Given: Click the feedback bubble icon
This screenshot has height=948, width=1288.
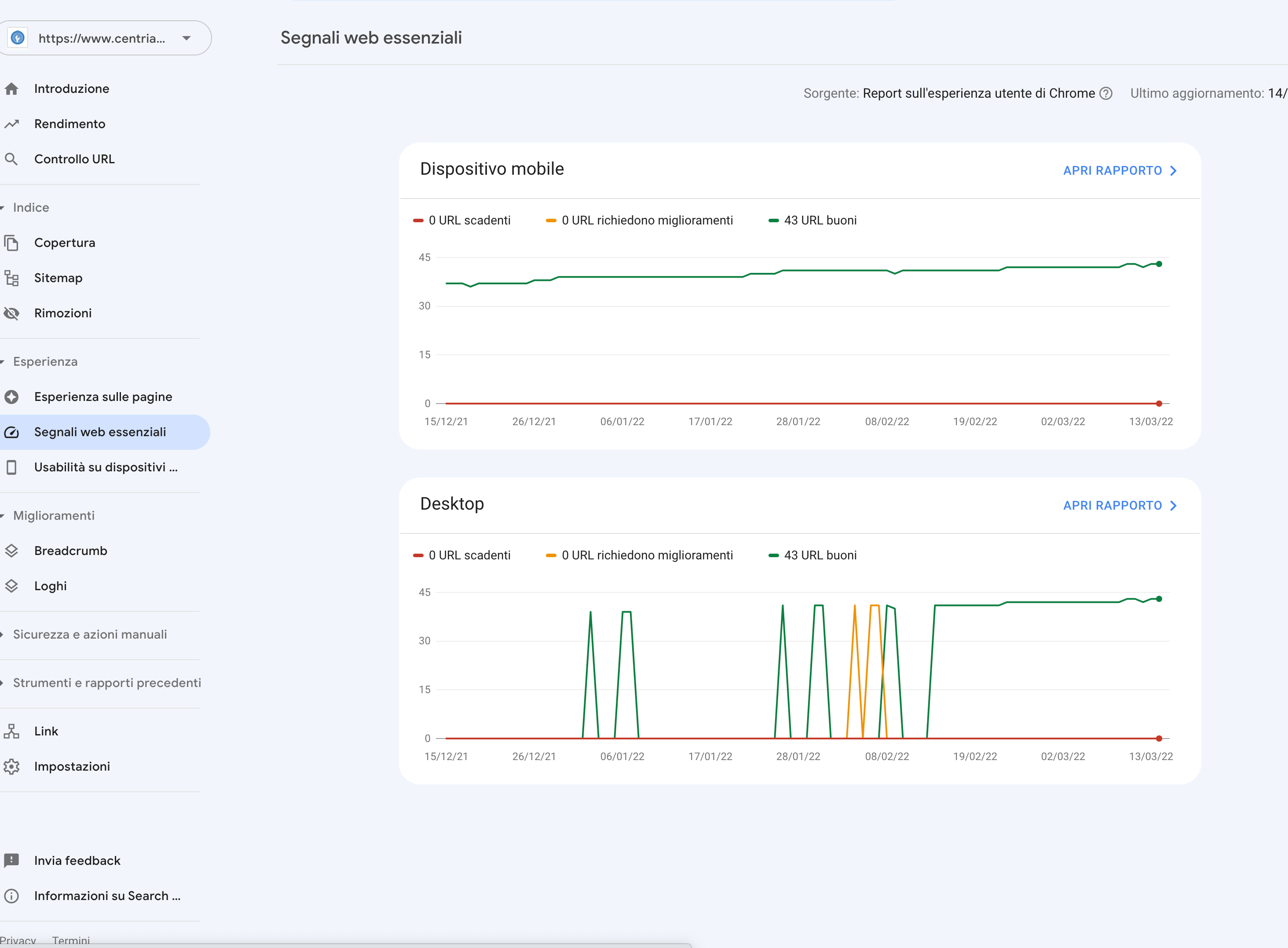Looking at the screenshot, I should click(11, 861).
